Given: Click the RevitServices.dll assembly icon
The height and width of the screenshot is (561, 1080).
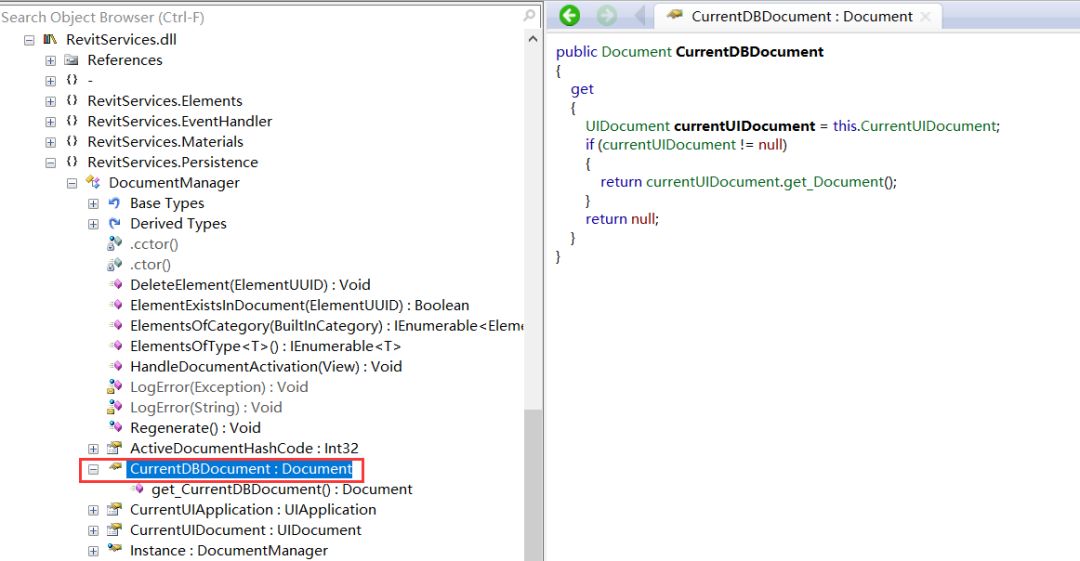Looking at the screenshot, I should [x=50, y=40].
